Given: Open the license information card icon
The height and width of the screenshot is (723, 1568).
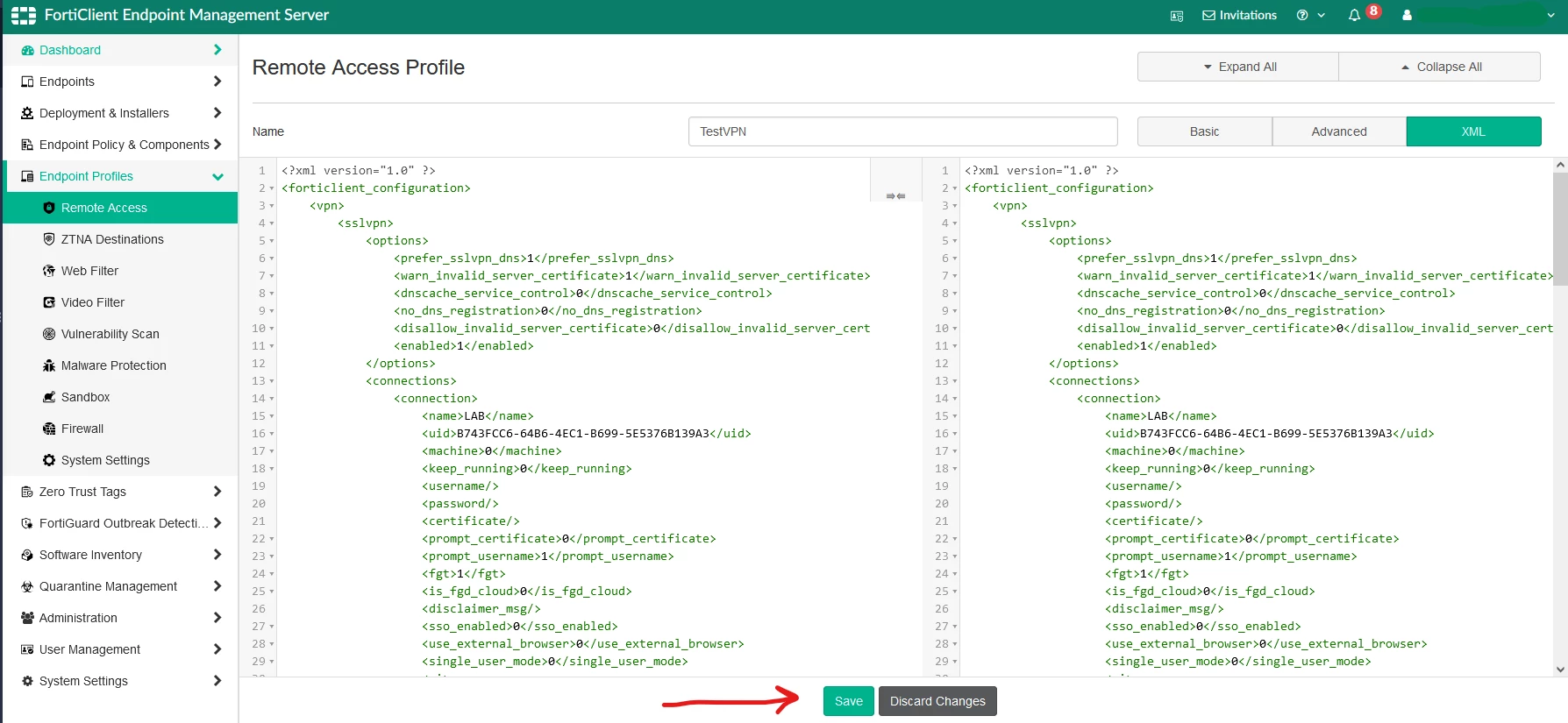Looking at the screenshot, I should pos(1177,16).
